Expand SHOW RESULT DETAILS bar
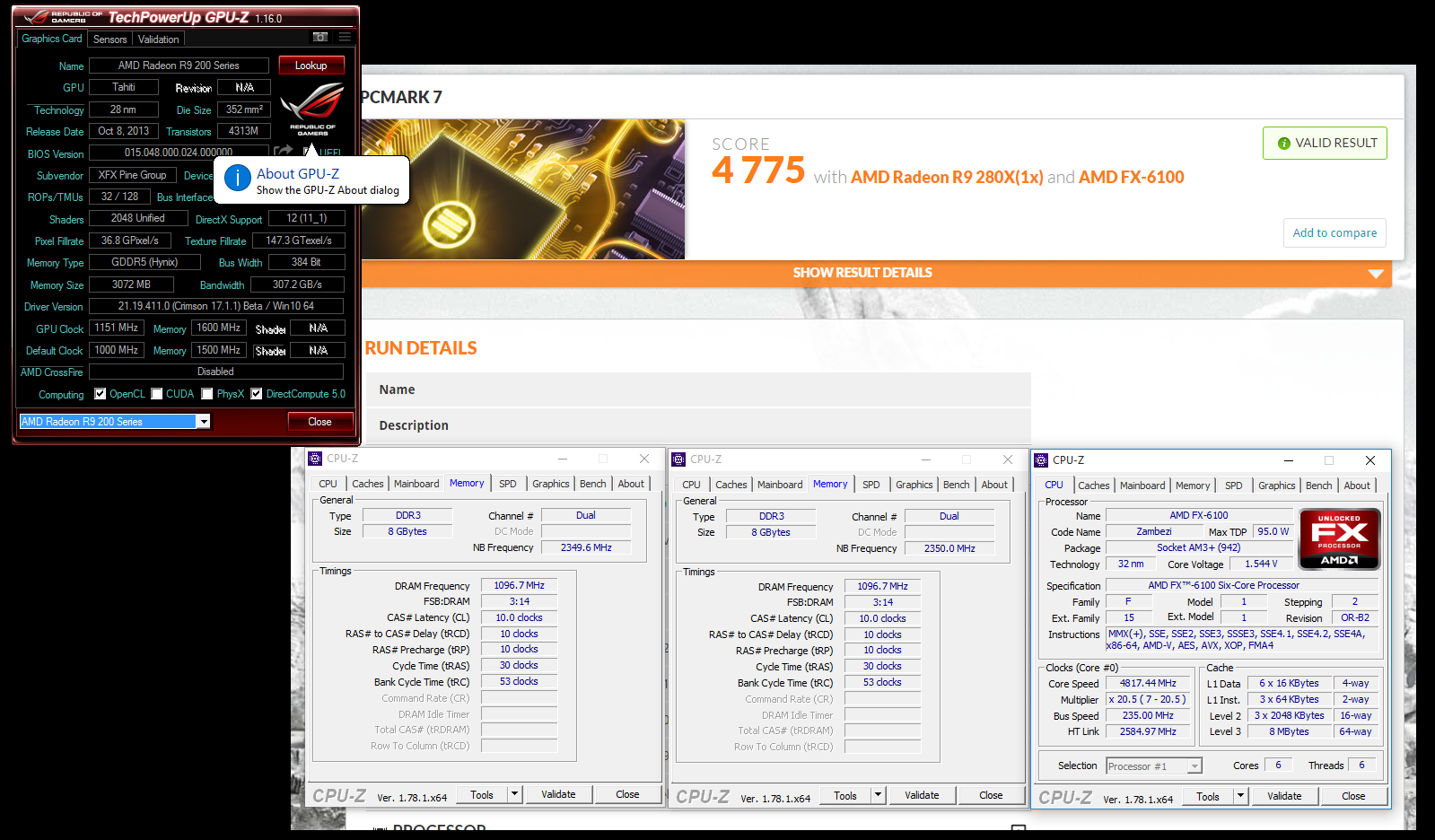Image resolution: width=1435 pixels, height=840 pixels. click(x=862, y=273)
